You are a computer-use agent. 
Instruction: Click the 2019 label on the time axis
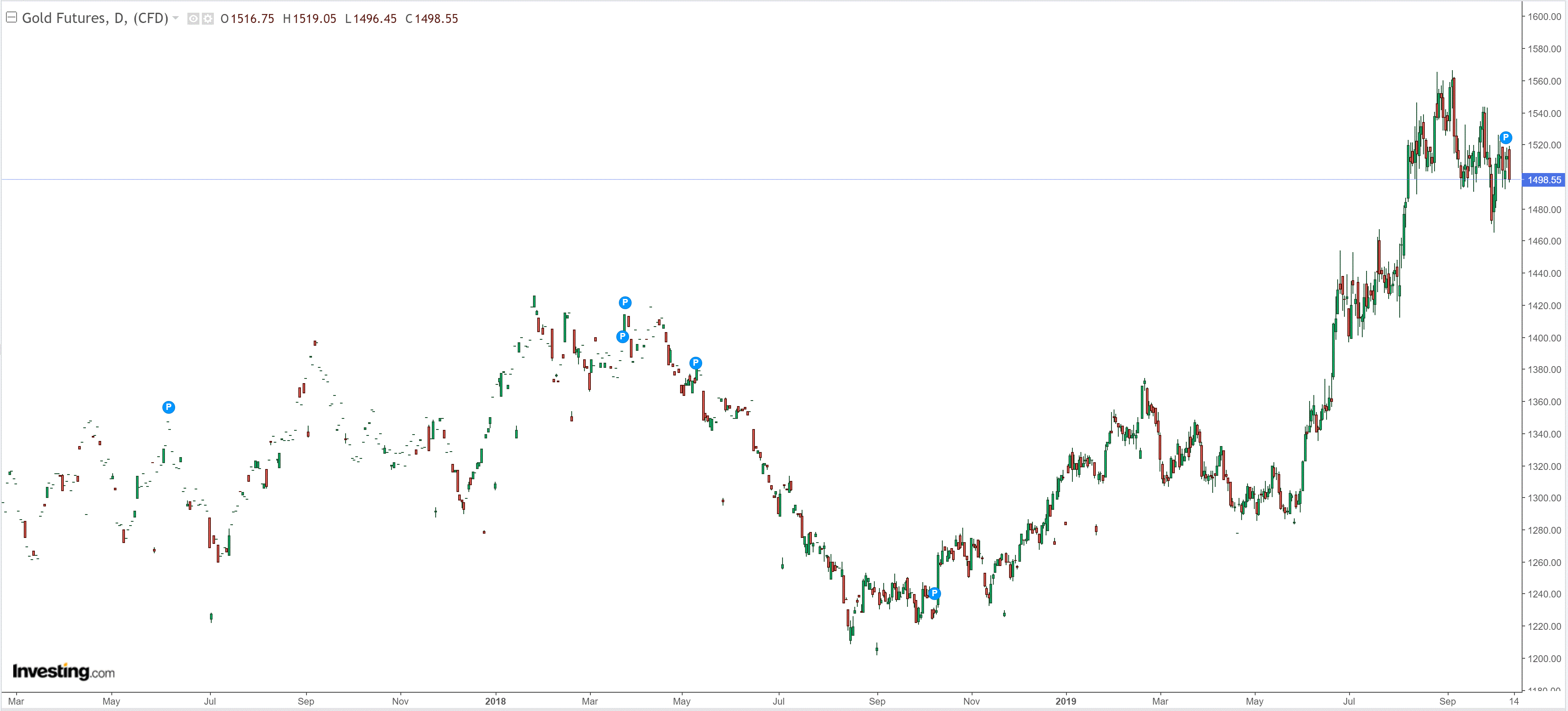pyautogui.click(x=1066, y=701)
